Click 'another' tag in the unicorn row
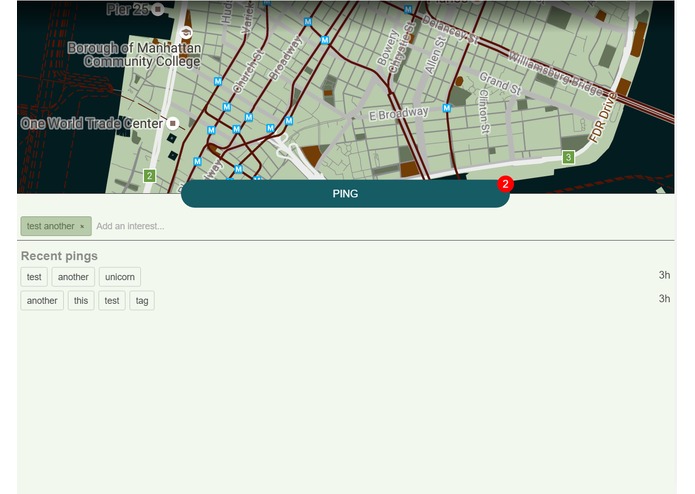Image resolution: width=695 pixels, height=494 pixels. [x=73, y=277]
